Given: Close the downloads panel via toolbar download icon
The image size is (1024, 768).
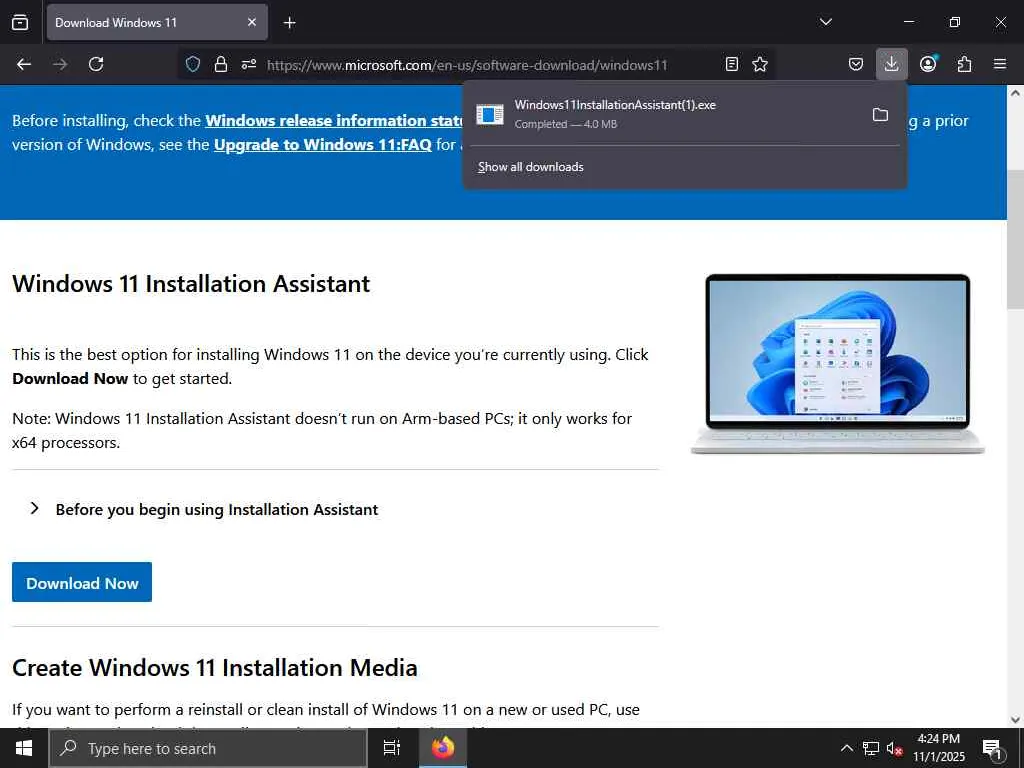Looking at the screenshot, I should [891, 64].
